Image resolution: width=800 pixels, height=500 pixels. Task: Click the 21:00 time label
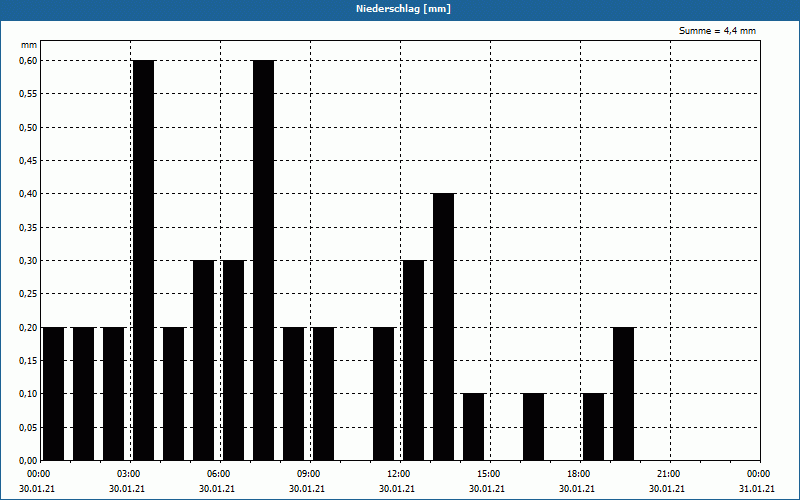click(x=668, y=474)
